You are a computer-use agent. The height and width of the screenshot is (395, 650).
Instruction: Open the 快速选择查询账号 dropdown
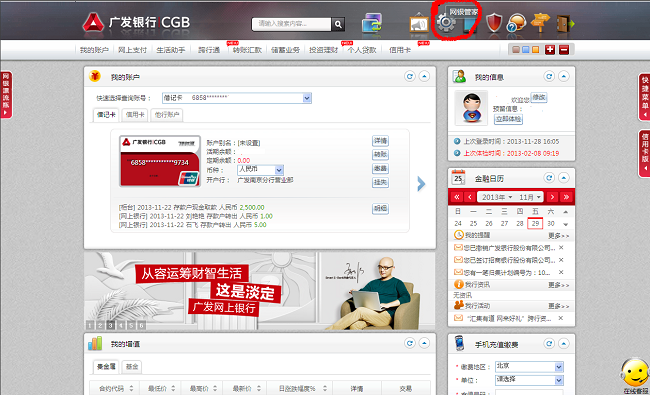[237, 98]
